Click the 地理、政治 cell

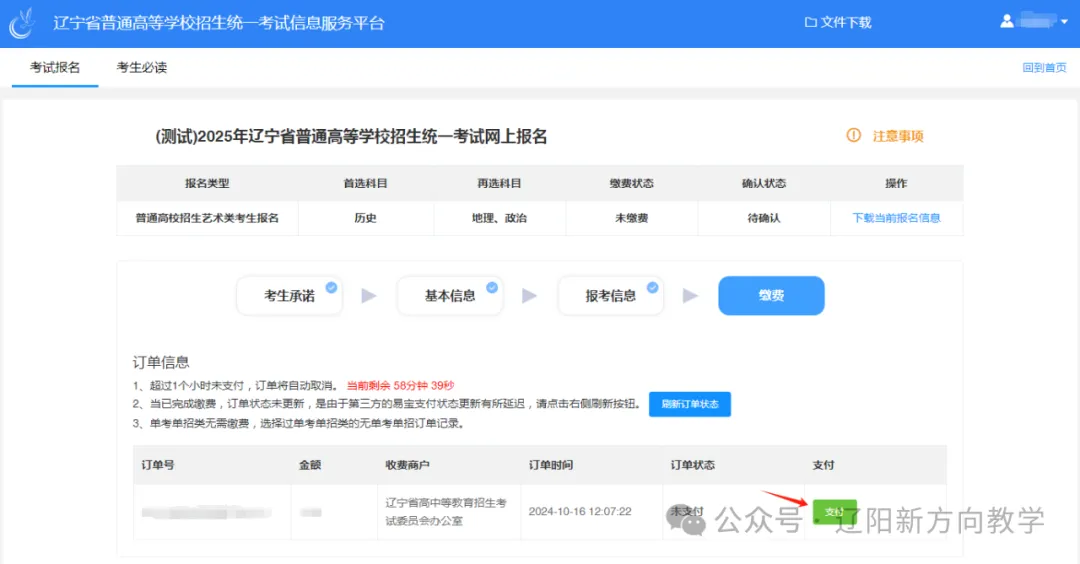click(x=499, y=218)
